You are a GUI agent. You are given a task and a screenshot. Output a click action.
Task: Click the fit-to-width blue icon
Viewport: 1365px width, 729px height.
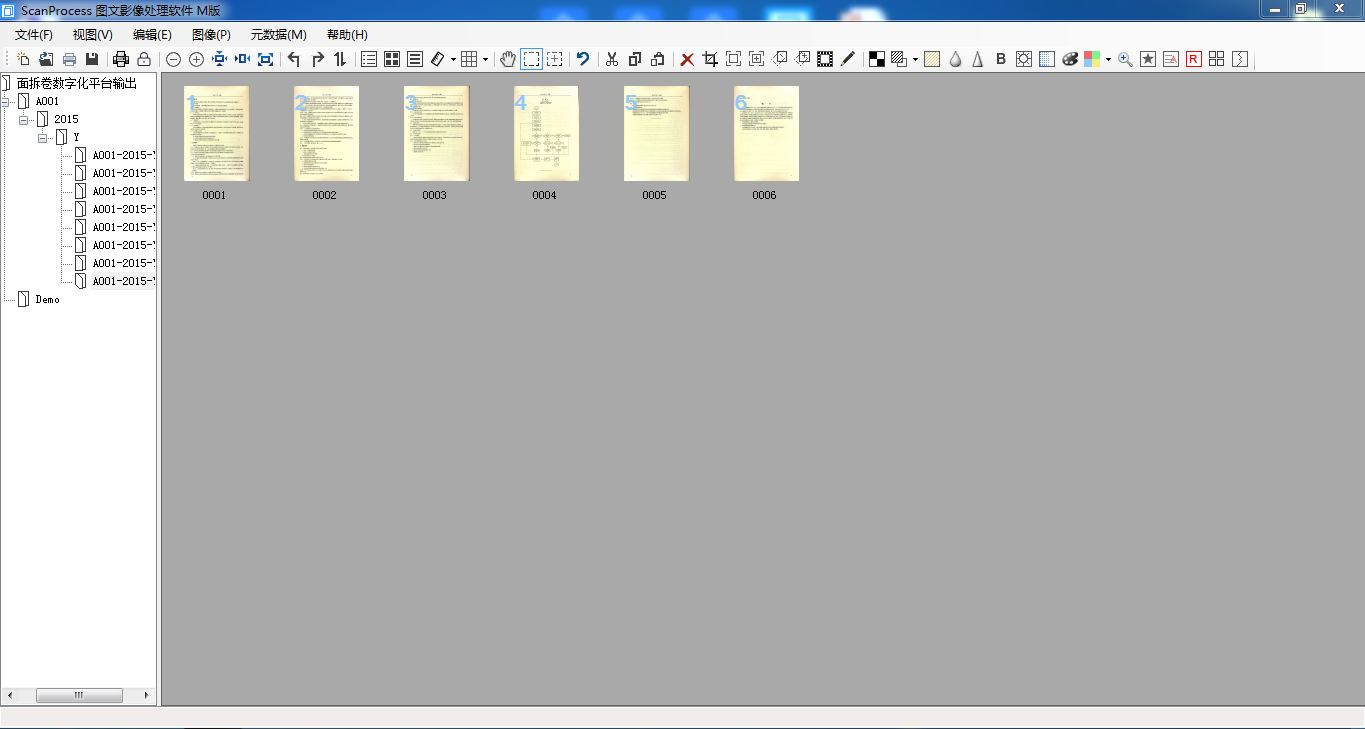(x=242, y=59)
